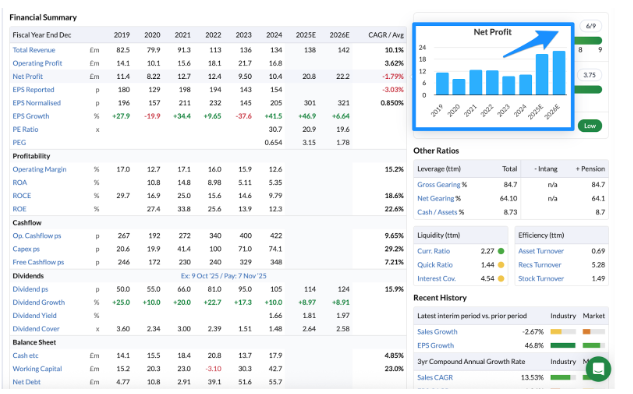633x394 pixels.
Task: Open the Curr. Ratio link
Action: tap(434, 251)
